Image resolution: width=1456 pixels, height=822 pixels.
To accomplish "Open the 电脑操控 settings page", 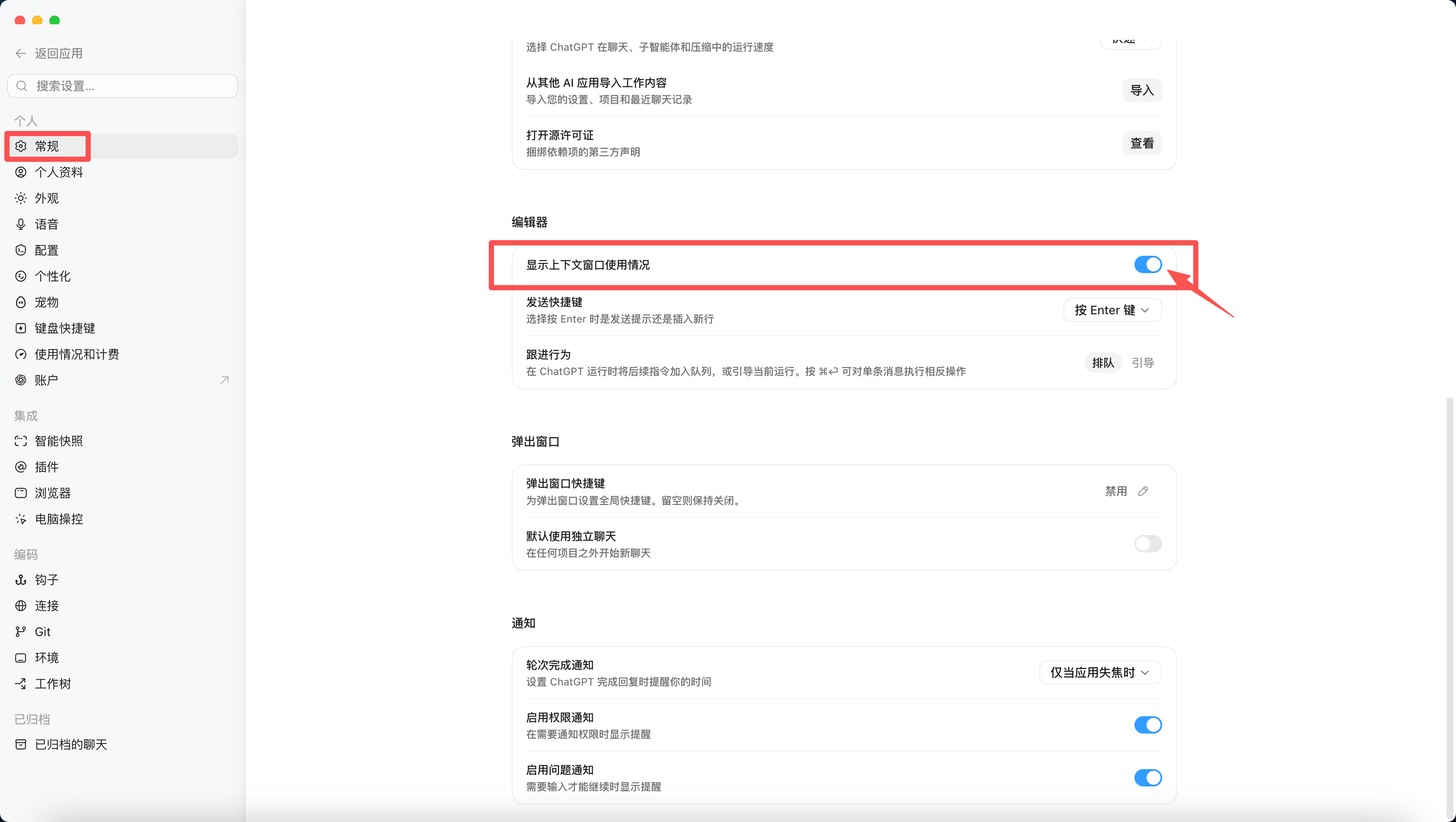I will (x=122, y=519).
